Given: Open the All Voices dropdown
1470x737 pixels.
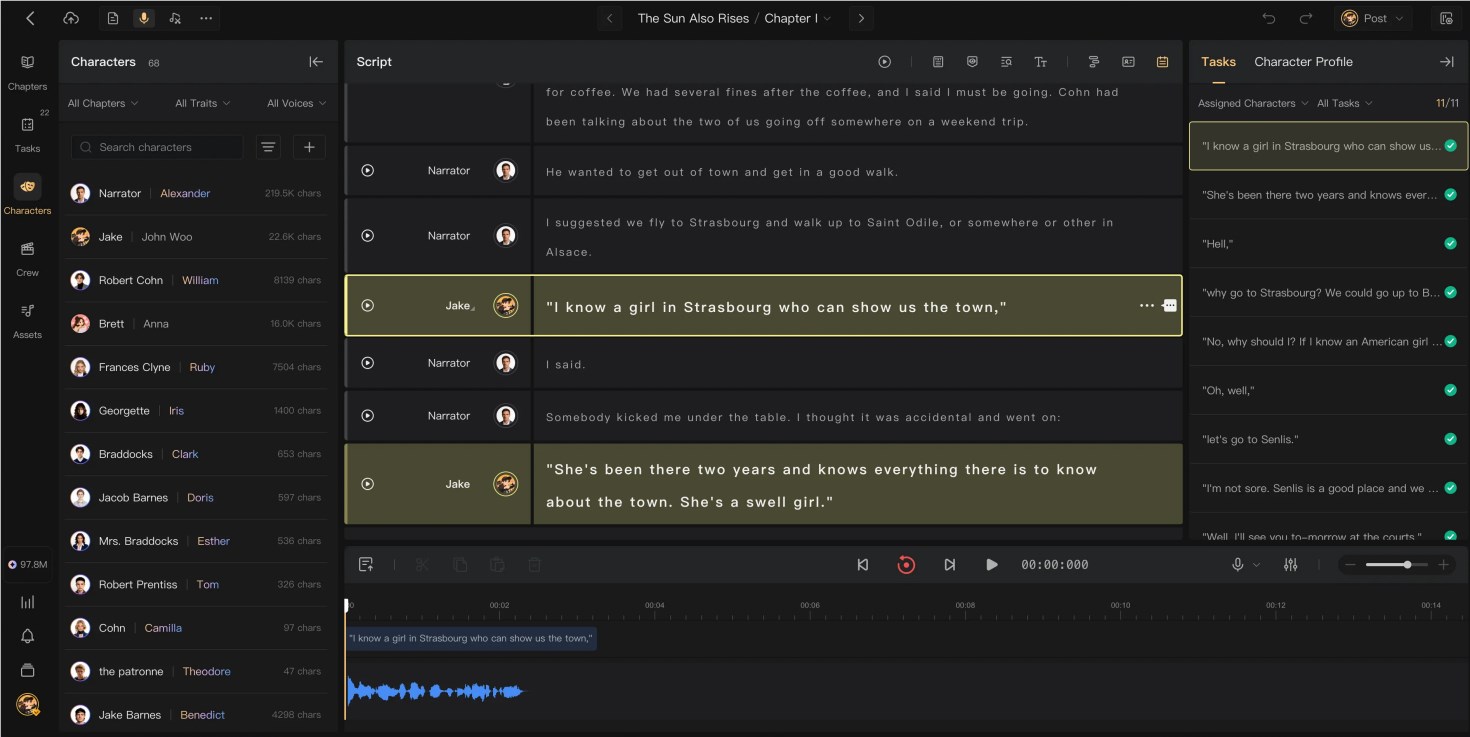Looking at the screenshot, I should point(297,103).
